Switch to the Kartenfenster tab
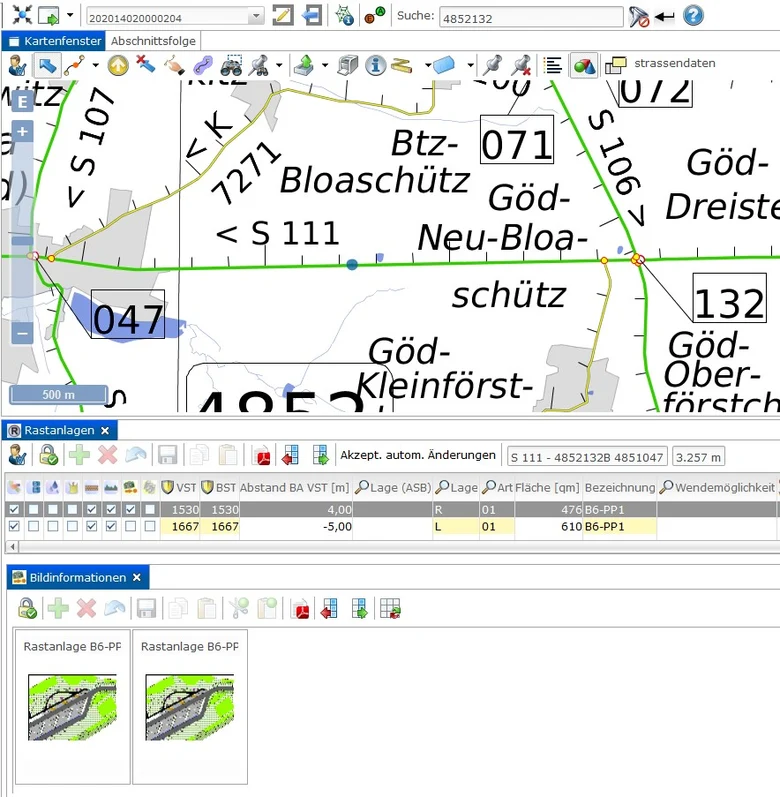The width and height of the screenshot is (780, 797). pyautogui.click(x=54, y=41)
